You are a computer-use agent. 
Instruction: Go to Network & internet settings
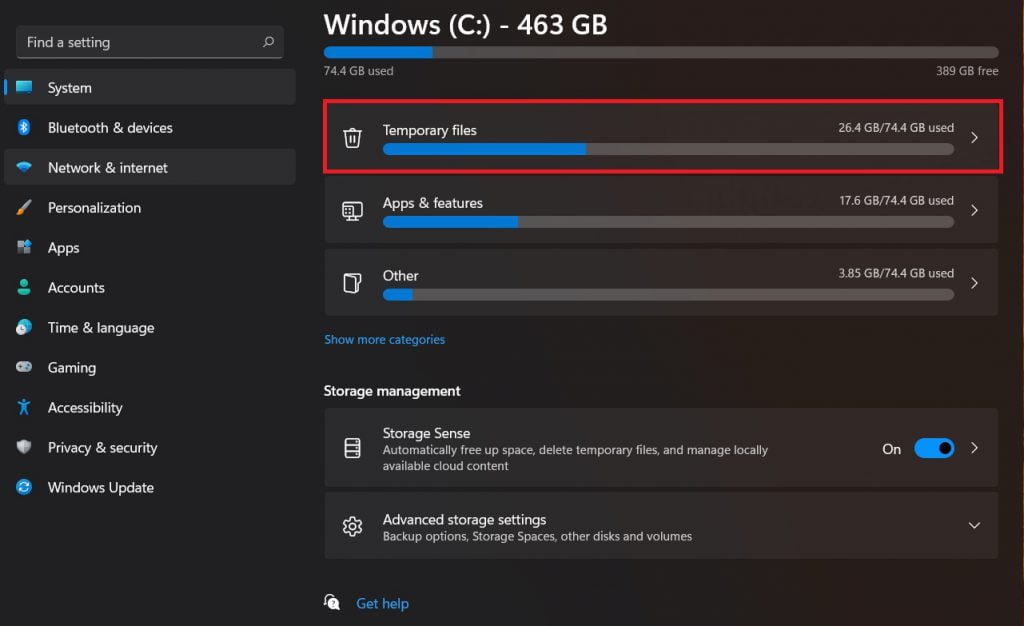[150, 167]
